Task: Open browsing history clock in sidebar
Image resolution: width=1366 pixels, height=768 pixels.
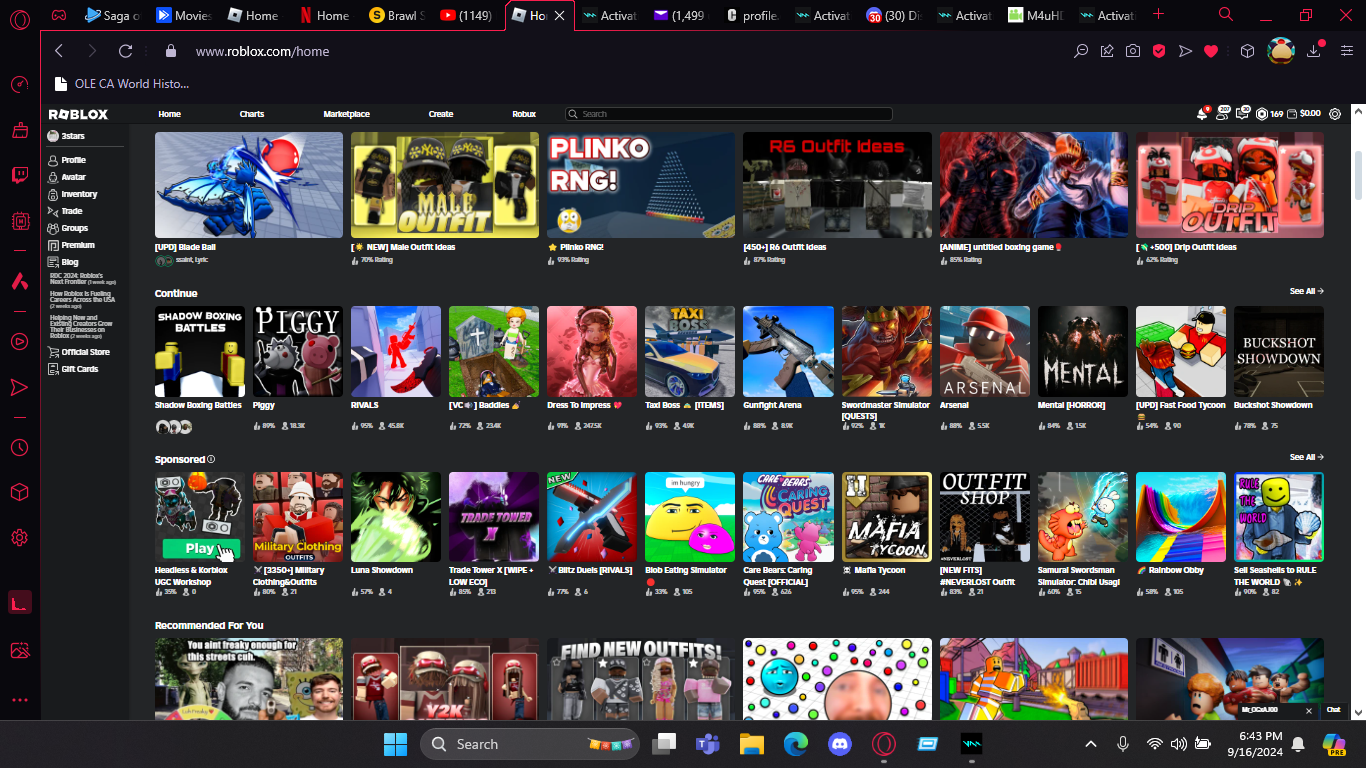Action: coord(19,447)
